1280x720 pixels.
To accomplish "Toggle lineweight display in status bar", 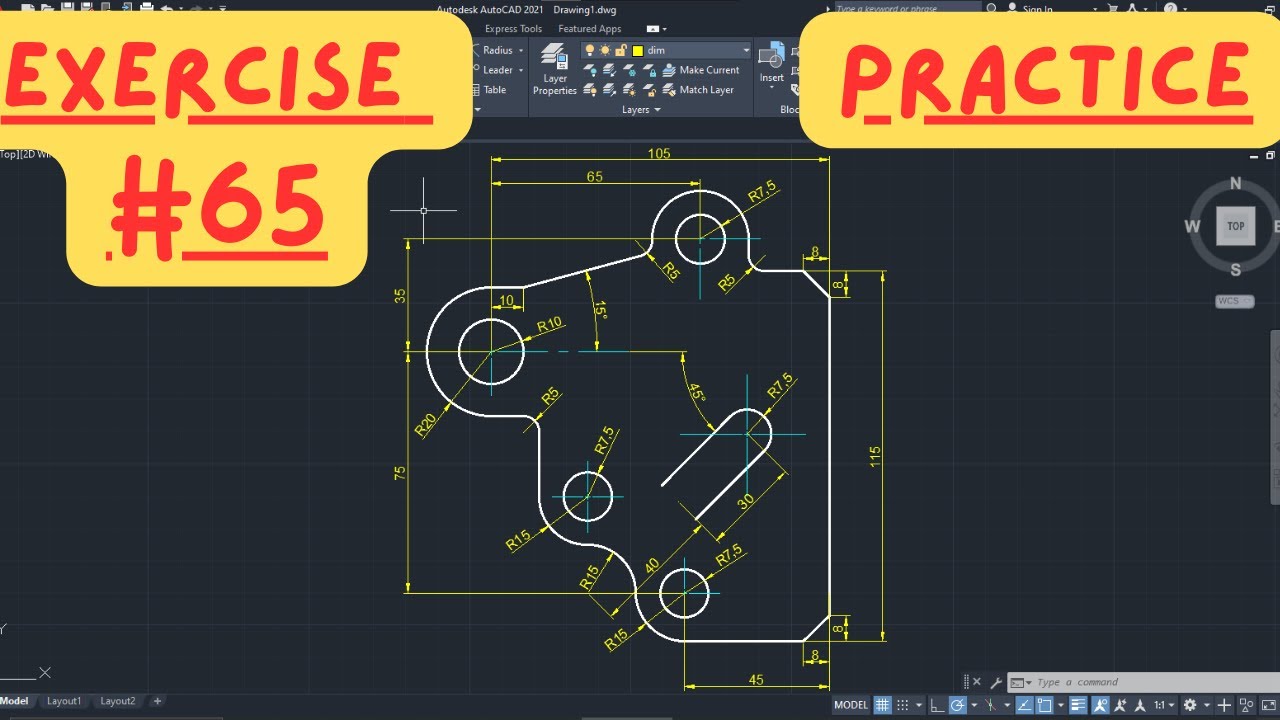I will point(1079,705).
